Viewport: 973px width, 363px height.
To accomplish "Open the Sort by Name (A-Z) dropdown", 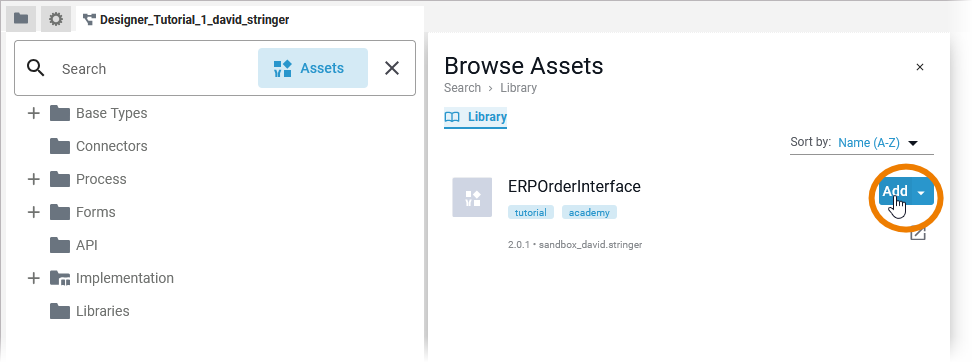I will [877, 143].
